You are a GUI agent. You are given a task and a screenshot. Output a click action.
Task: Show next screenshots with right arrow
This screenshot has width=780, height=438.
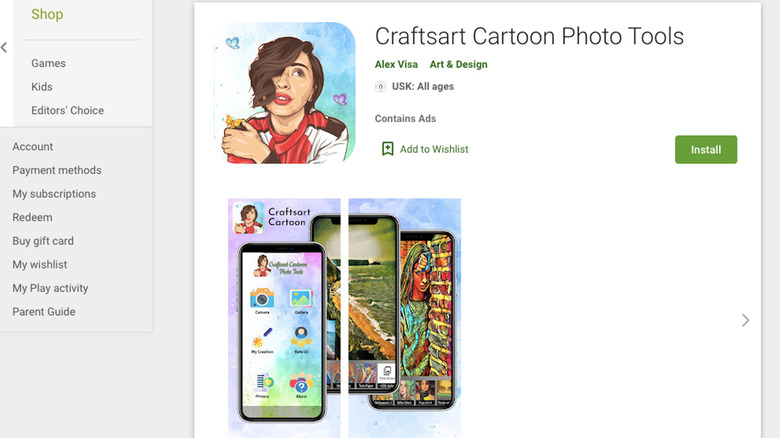coord(745,320)
